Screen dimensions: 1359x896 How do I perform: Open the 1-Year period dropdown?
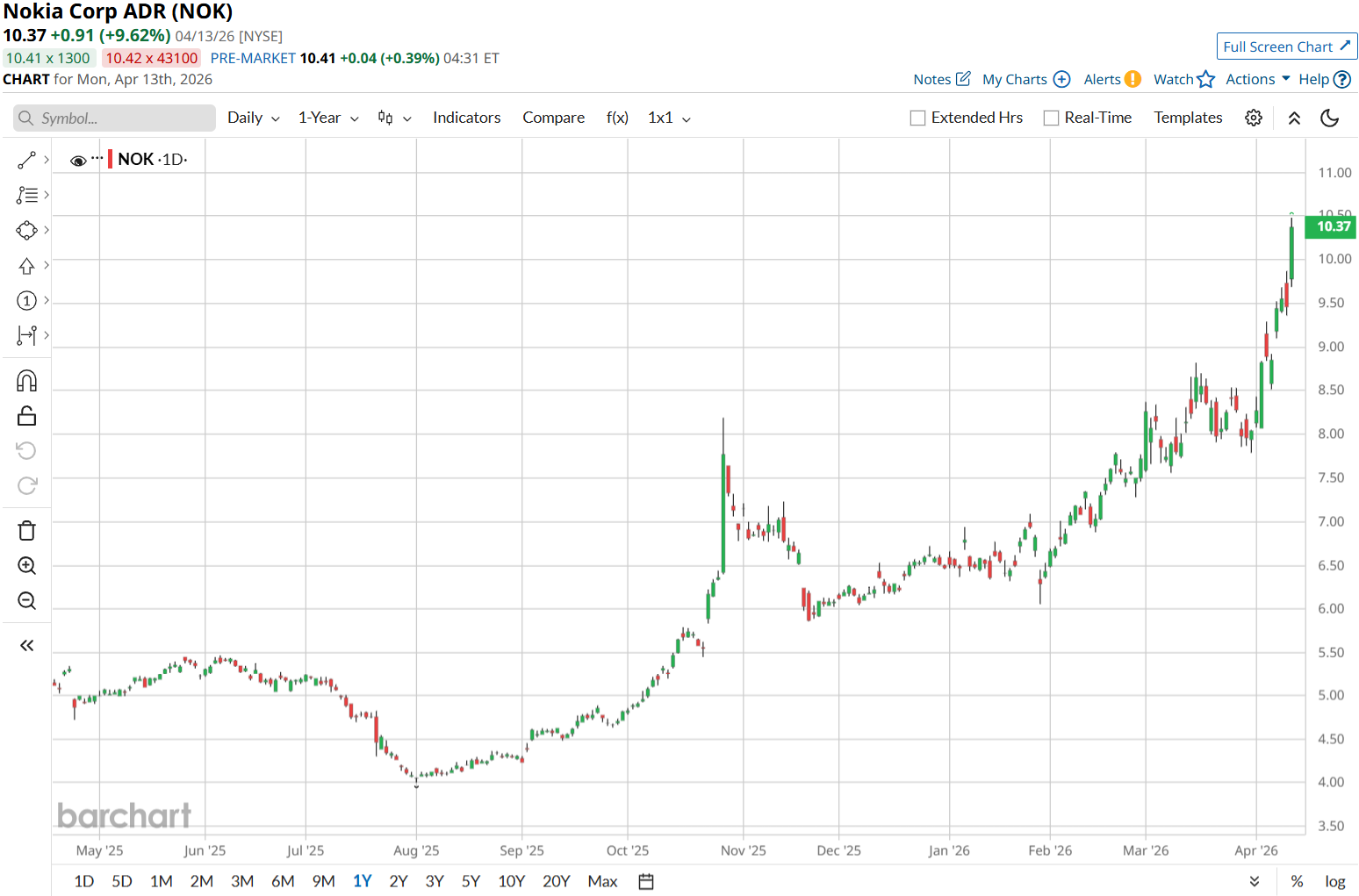click(x=328, y=118)
